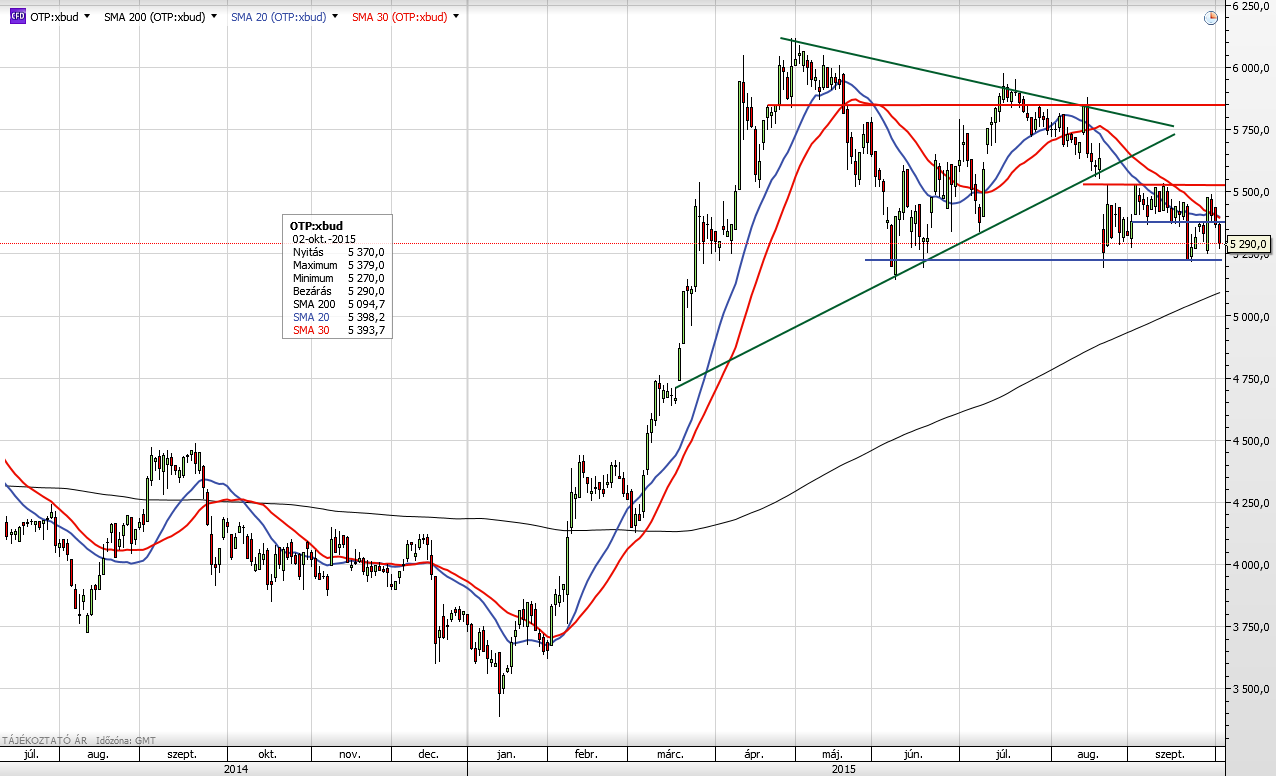Viewport: 1276px width, 776px height.
Task: Select the 5 290,0 current price tag
Action: coord(1249,244)
